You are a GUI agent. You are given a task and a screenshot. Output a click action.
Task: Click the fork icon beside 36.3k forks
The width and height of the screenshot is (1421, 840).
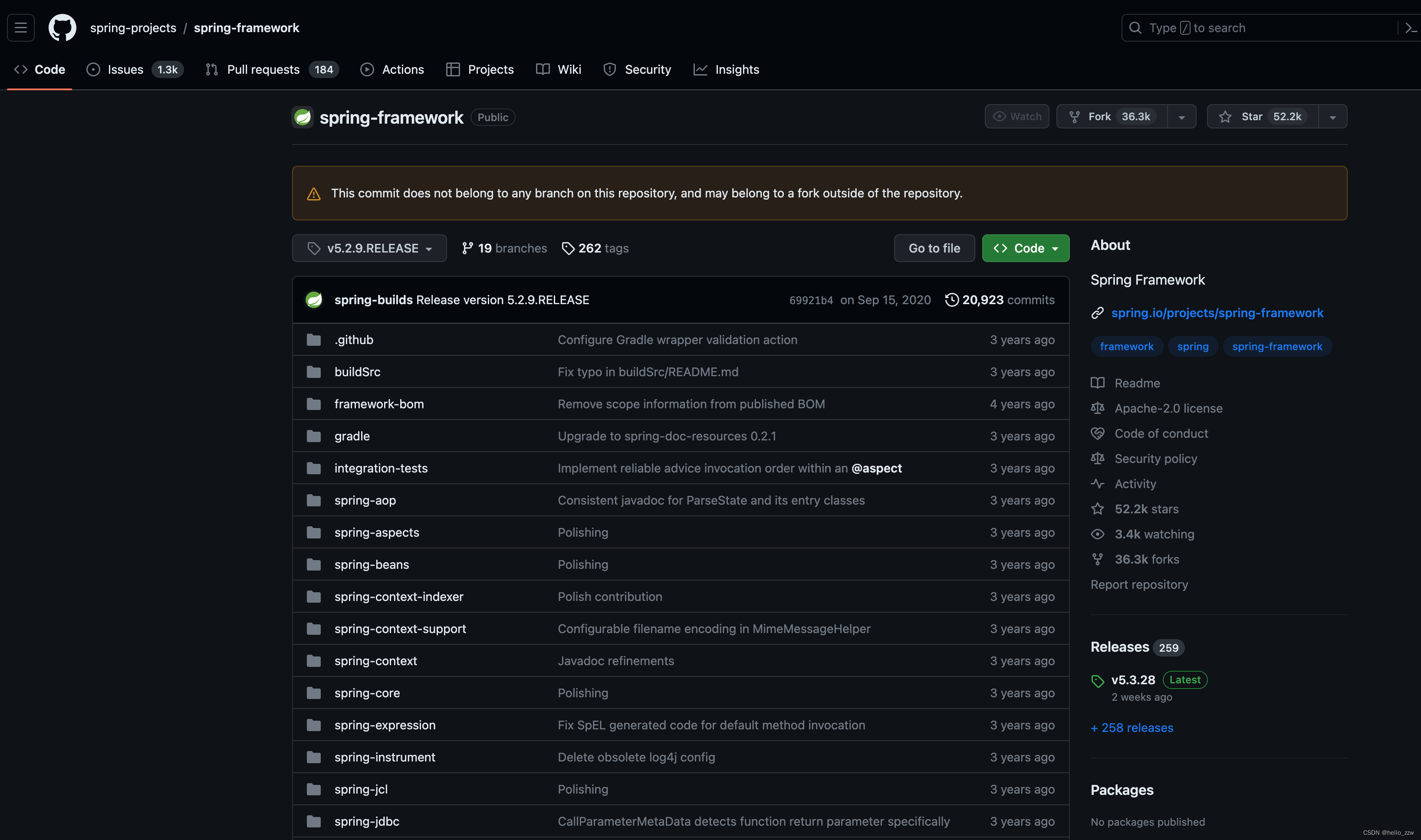[1097, 559]
